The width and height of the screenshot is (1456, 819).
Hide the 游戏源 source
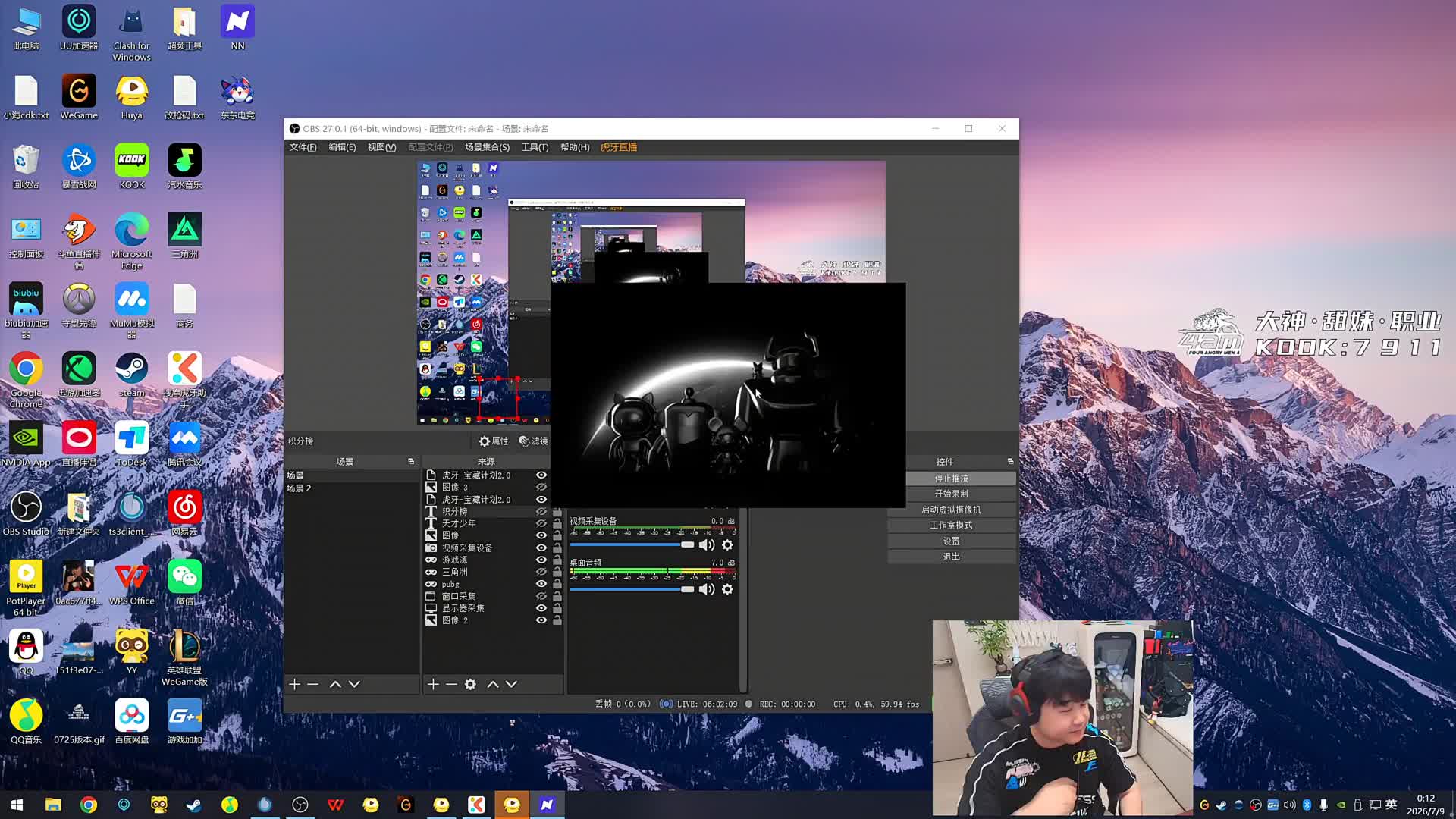pos(541,560)
